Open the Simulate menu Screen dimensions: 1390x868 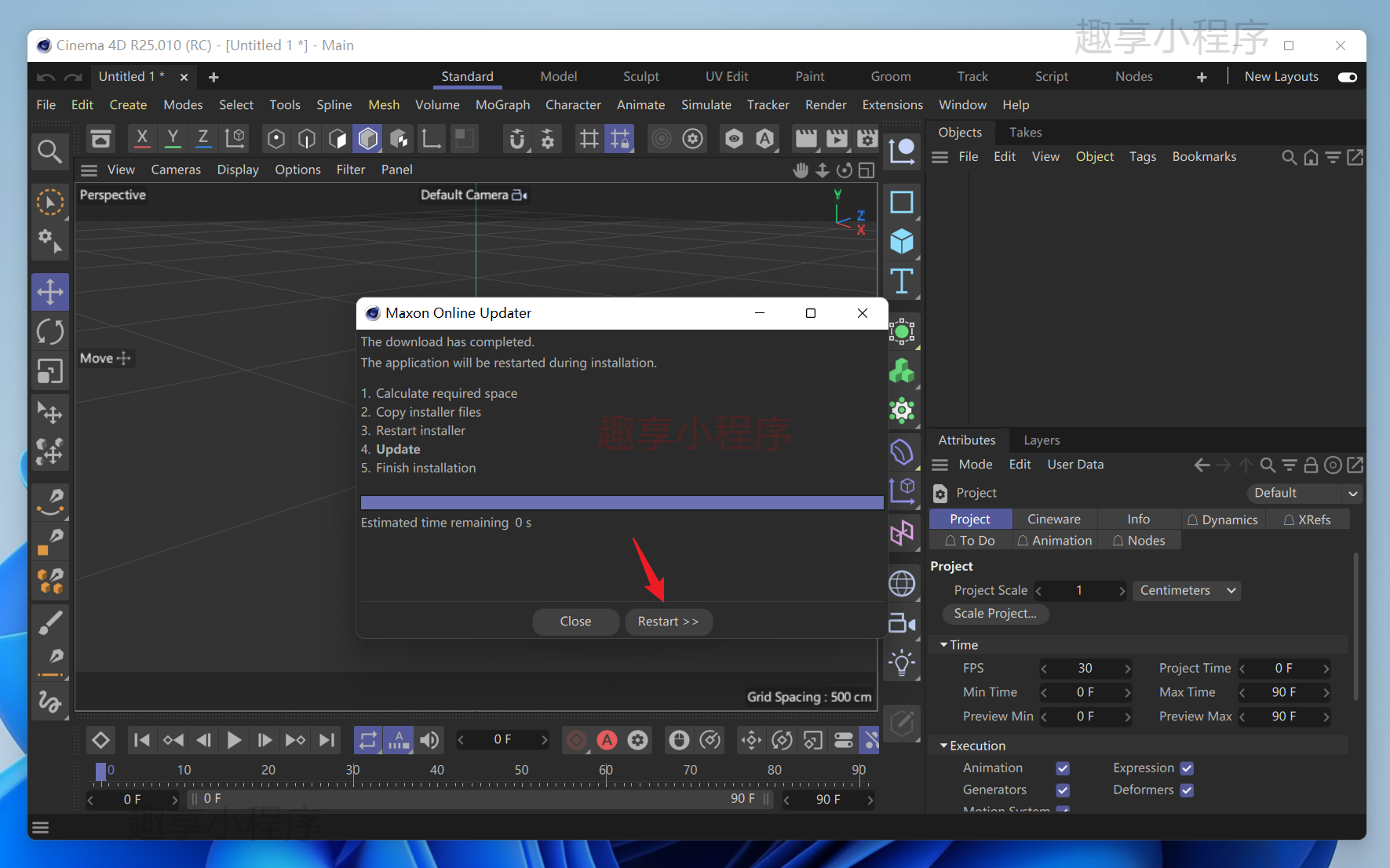pyautogui.click(x=706, y=104)
